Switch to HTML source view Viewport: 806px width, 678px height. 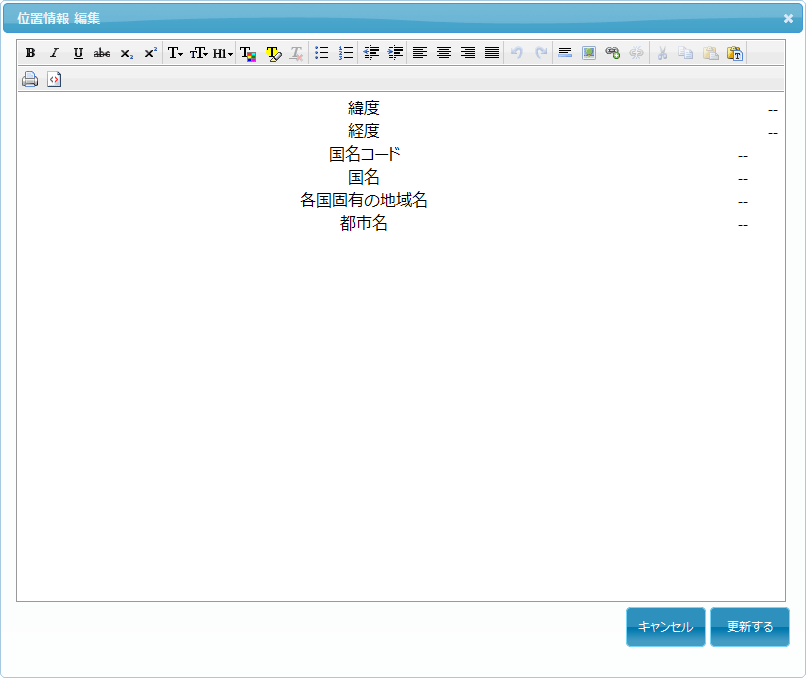[54, 79]
